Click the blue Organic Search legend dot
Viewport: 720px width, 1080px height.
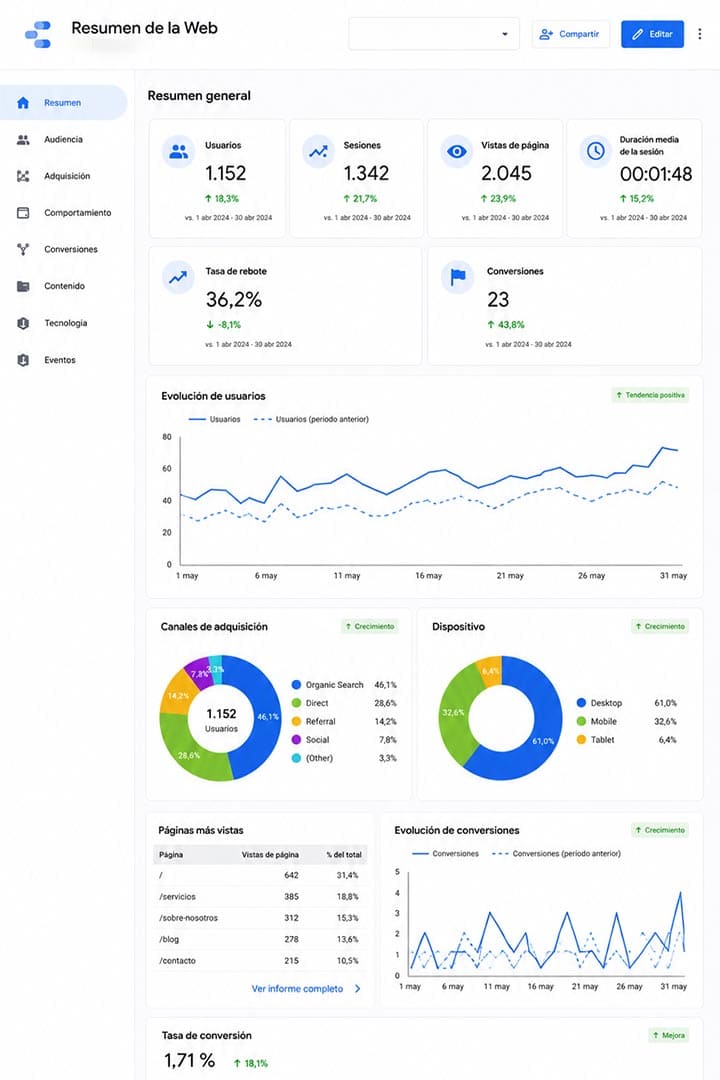(296, 685)
